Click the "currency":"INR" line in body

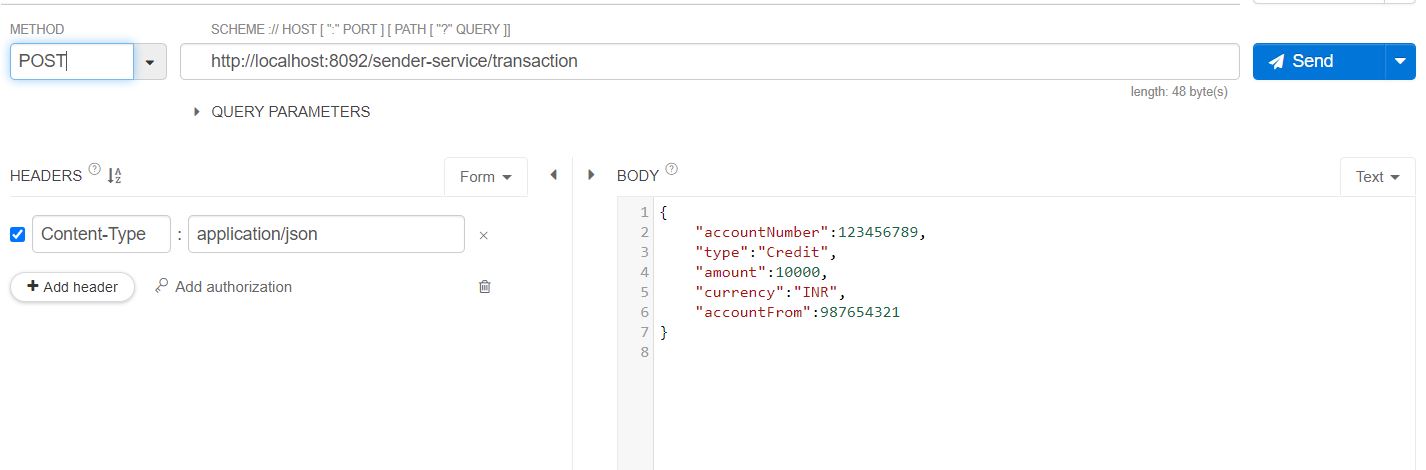pyautogui.click(x=770, y=292)
